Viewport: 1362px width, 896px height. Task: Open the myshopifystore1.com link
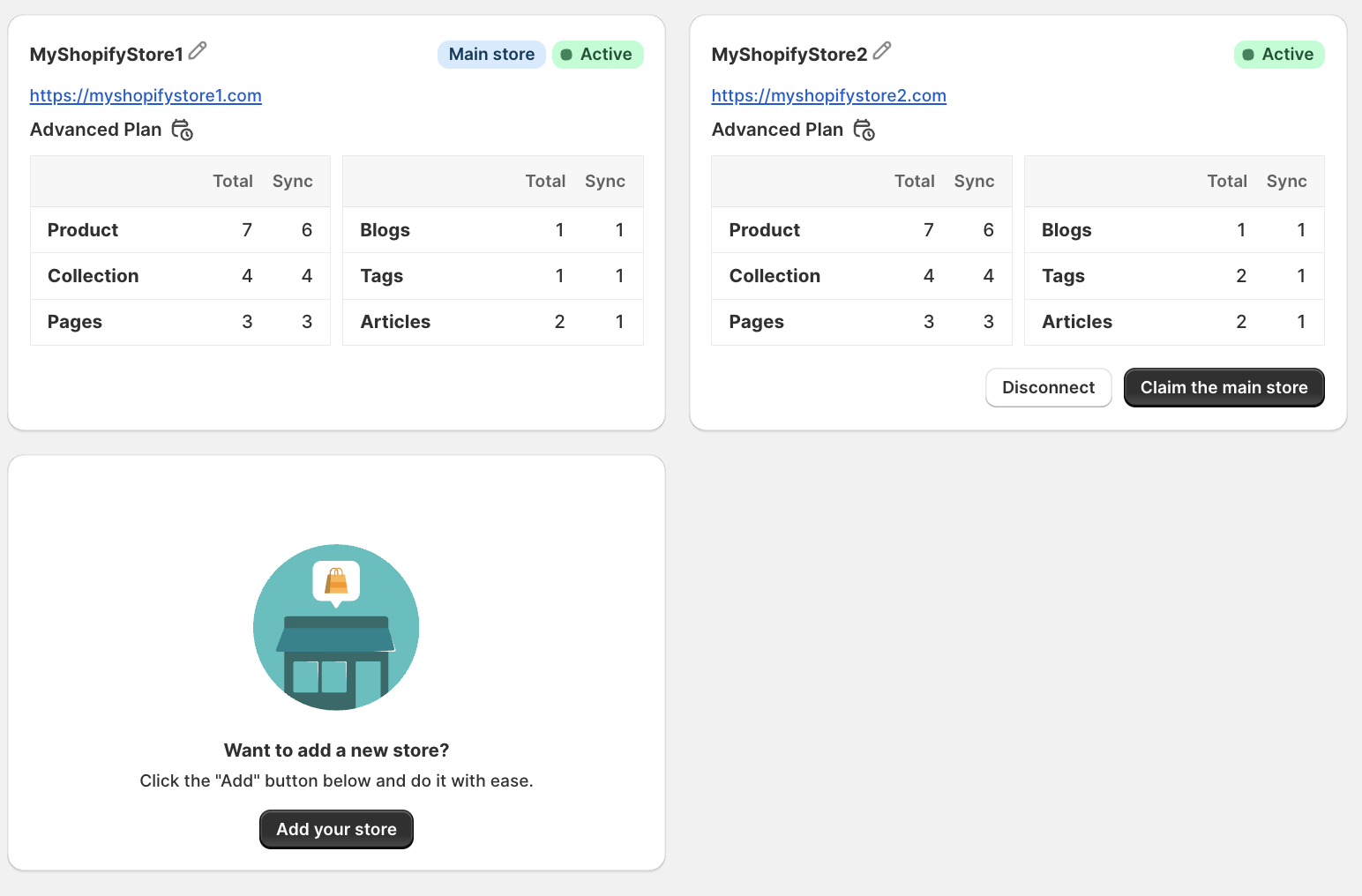146,95
